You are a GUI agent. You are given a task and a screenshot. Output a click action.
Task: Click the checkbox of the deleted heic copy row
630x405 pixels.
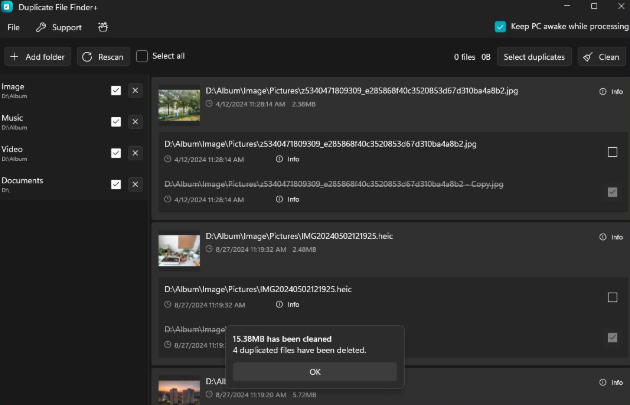[x=612, y=338]
